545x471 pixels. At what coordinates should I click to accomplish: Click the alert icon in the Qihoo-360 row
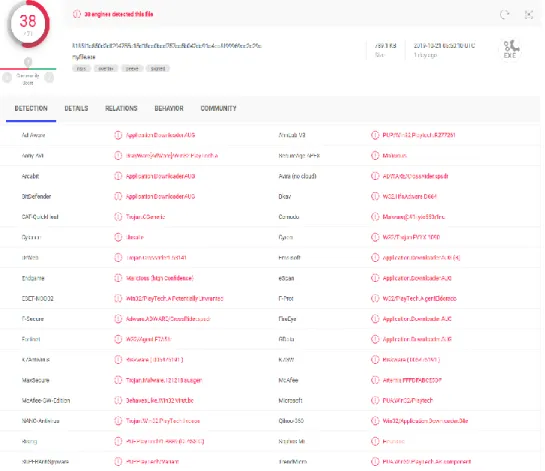(x=375, y=421)
